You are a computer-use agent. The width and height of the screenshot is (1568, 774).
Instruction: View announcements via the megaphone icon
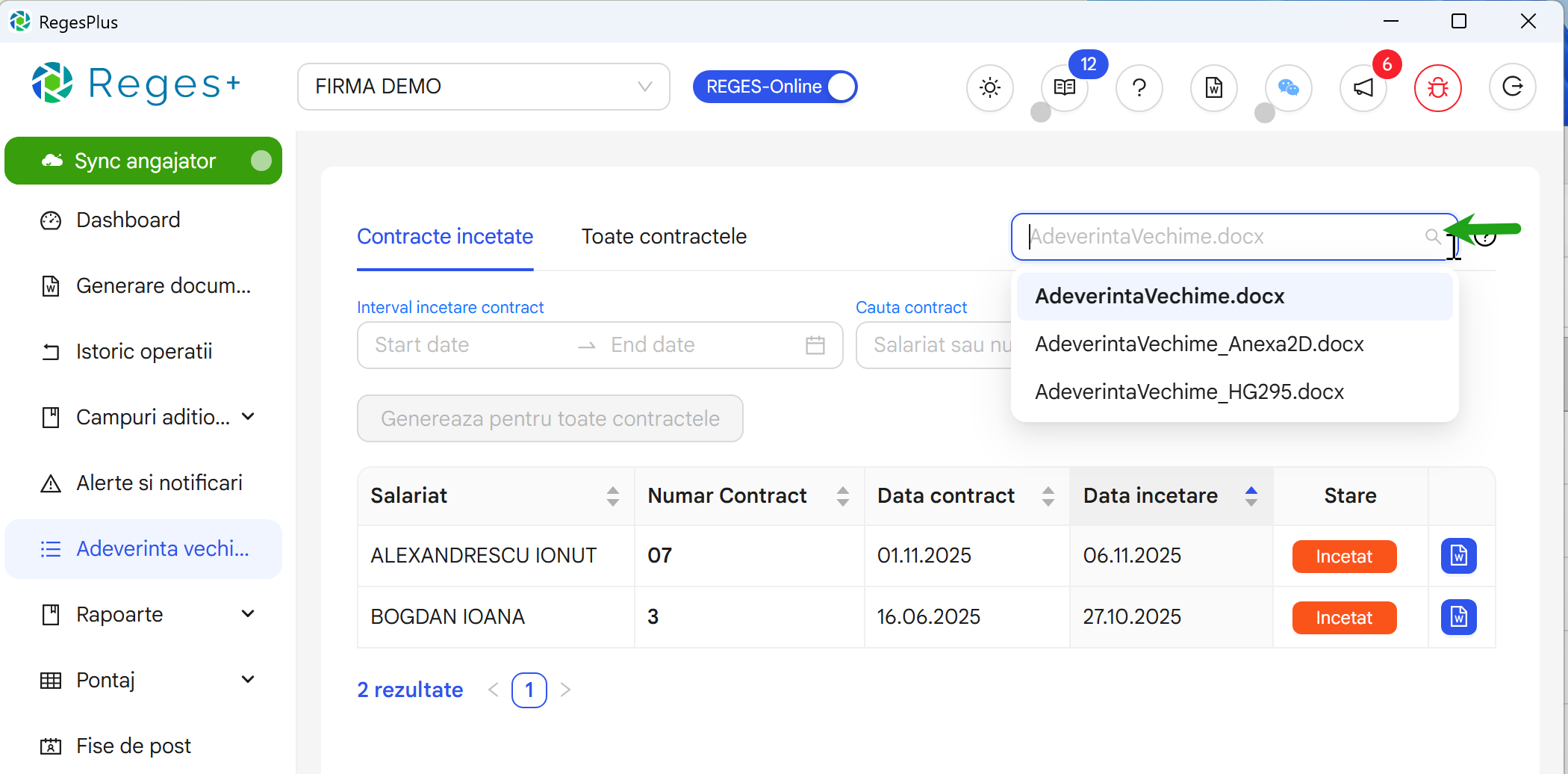point(1363,87)
